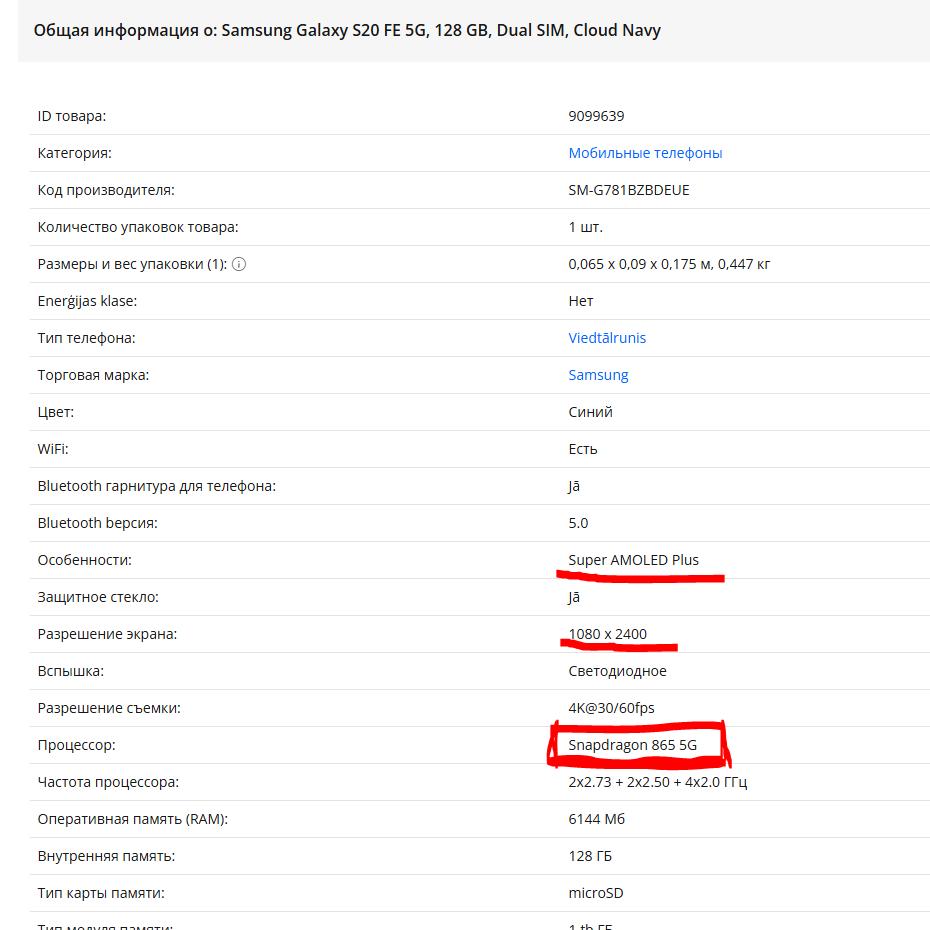
Task: Follow the Samsung brand link
Action: 598,375
